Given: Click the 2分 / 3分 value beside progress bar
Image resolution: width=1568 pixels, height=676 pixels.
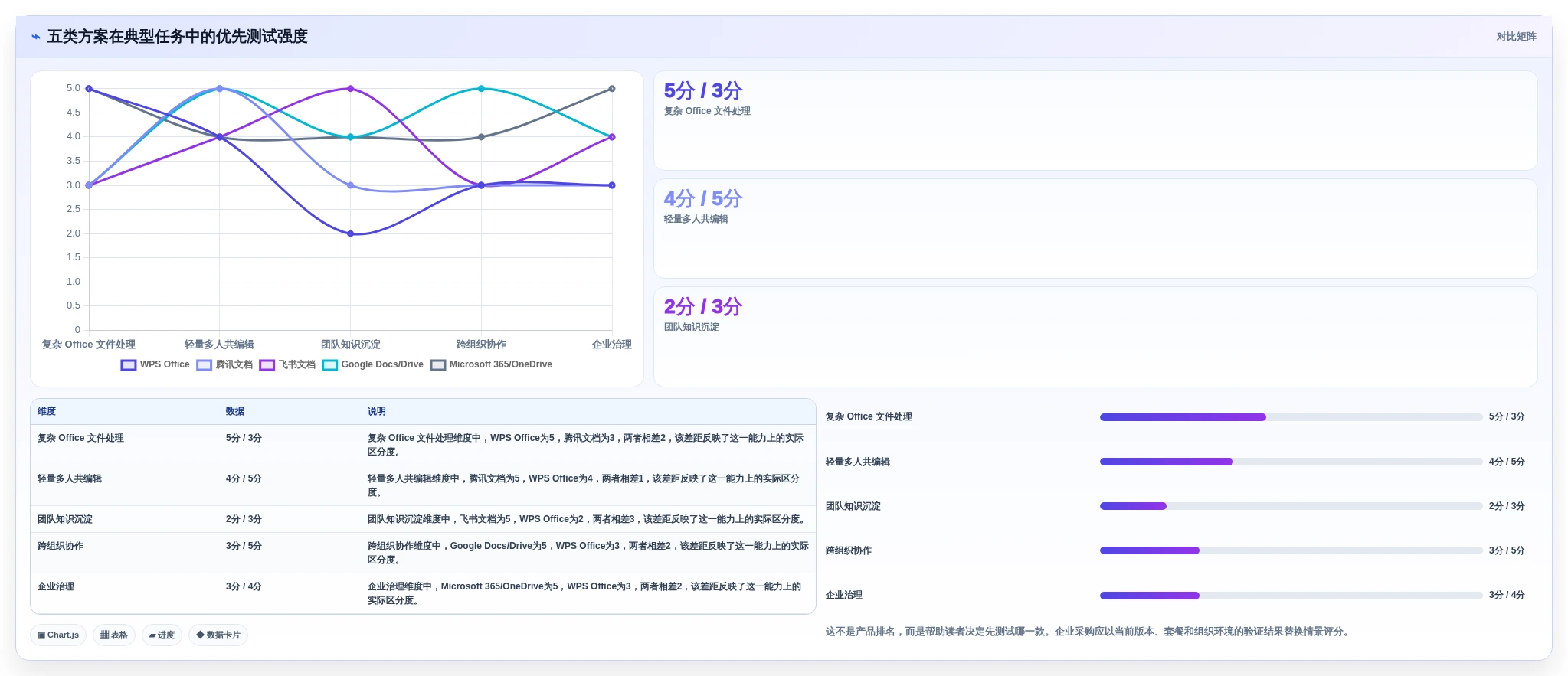Looking at the screenshot, I should 1507,506.
